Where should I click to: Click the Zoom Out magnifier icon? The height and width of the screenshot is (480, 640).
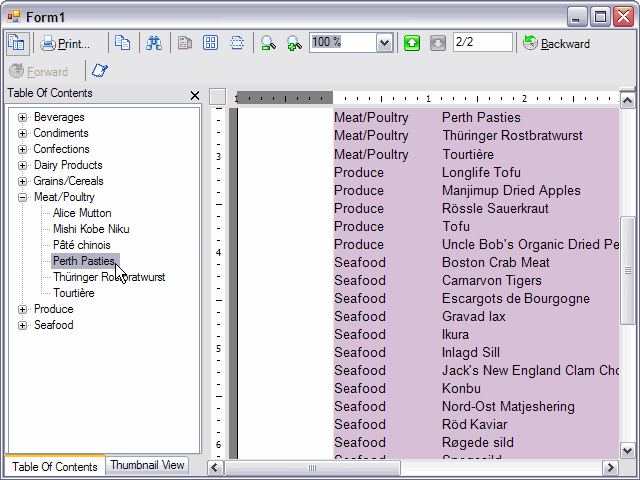coord(267,43)
